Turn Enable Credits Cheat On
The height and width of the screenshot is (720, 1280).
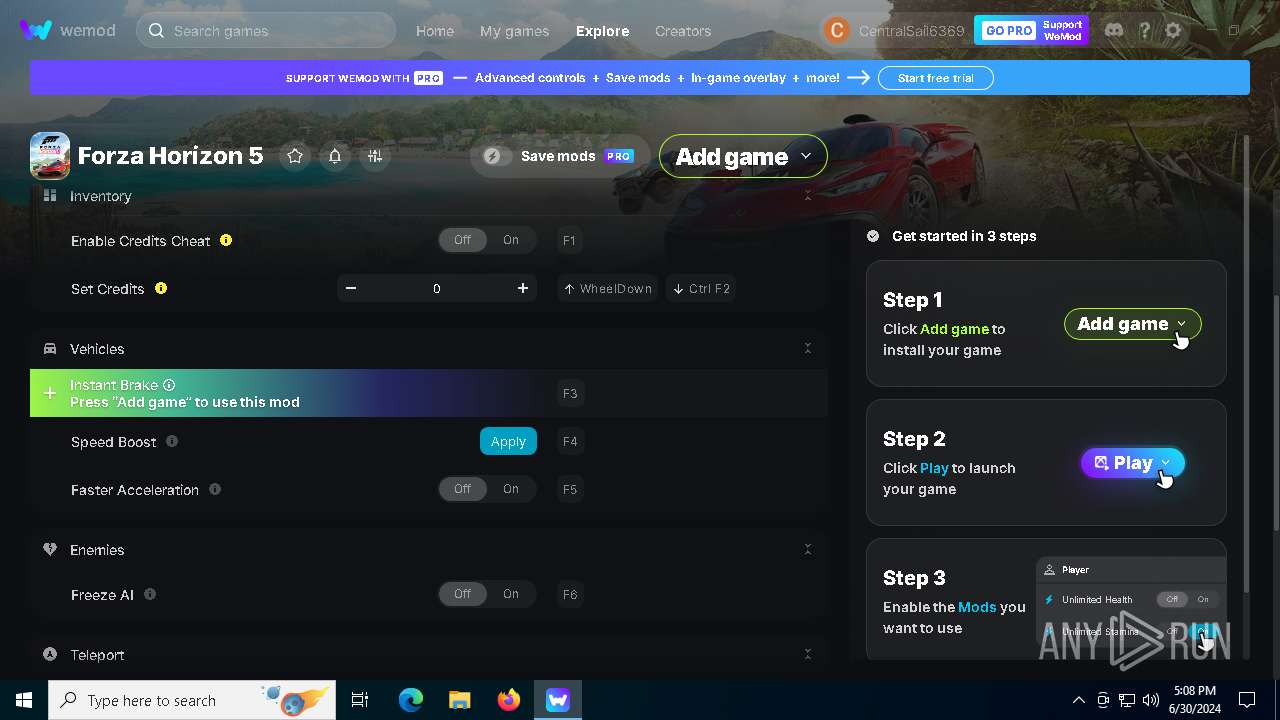click(x=511, y=240)
